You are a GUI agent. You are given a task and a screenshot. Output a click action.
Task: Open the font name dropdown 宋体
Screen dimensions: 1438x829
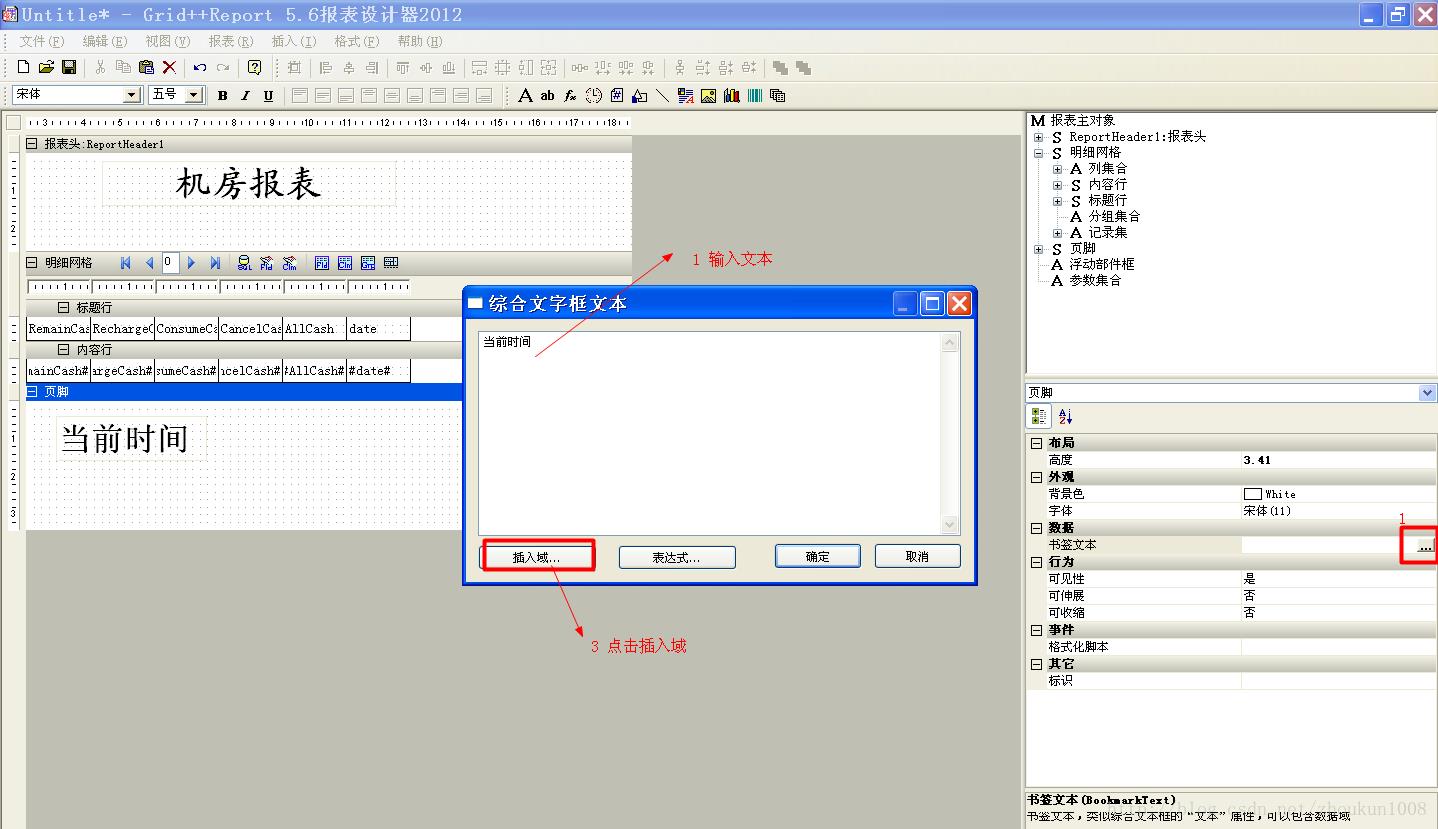[132, 94]
